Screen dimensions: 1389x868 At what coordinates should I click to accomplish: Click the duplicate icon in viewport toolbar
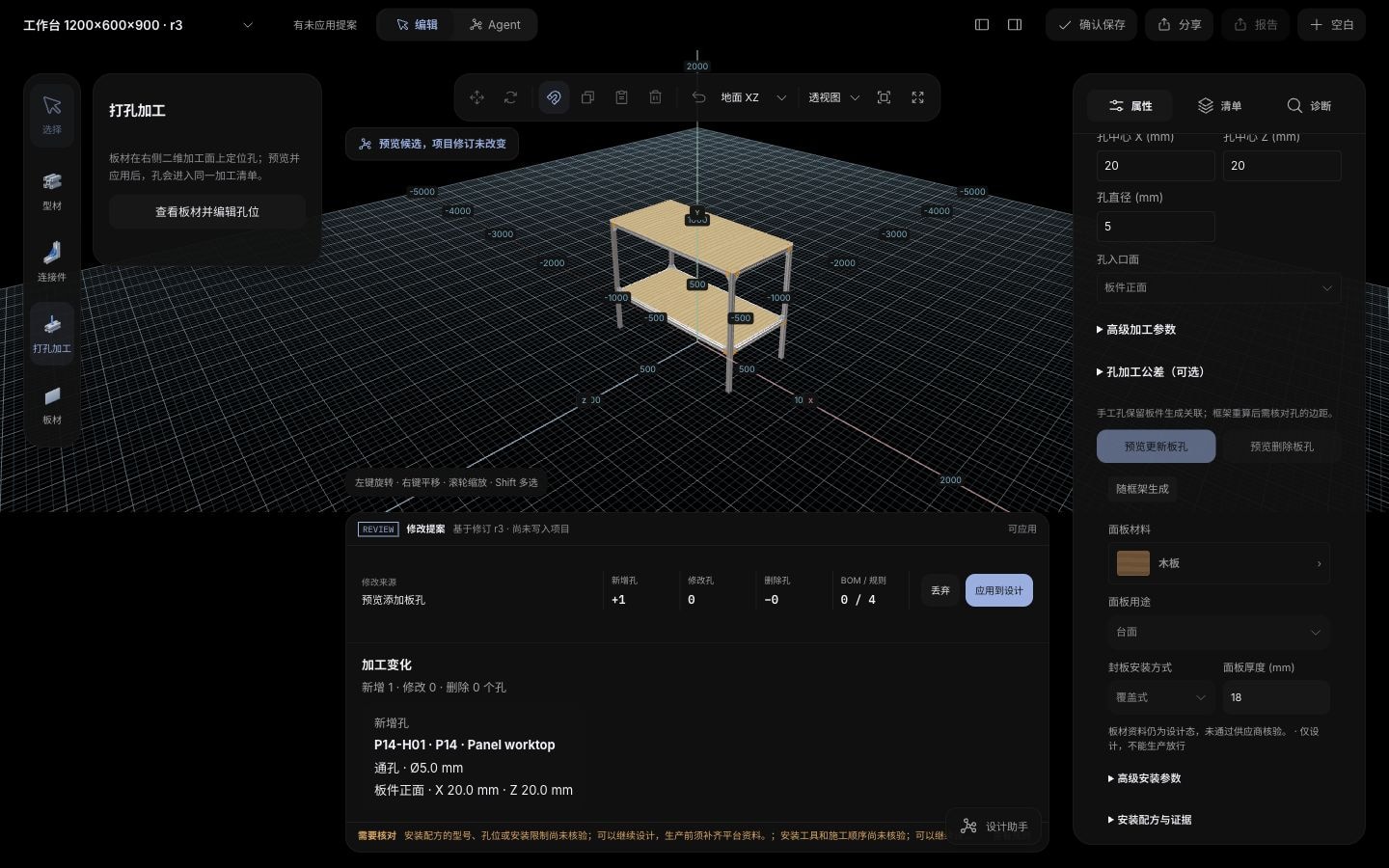click(587, 97)
